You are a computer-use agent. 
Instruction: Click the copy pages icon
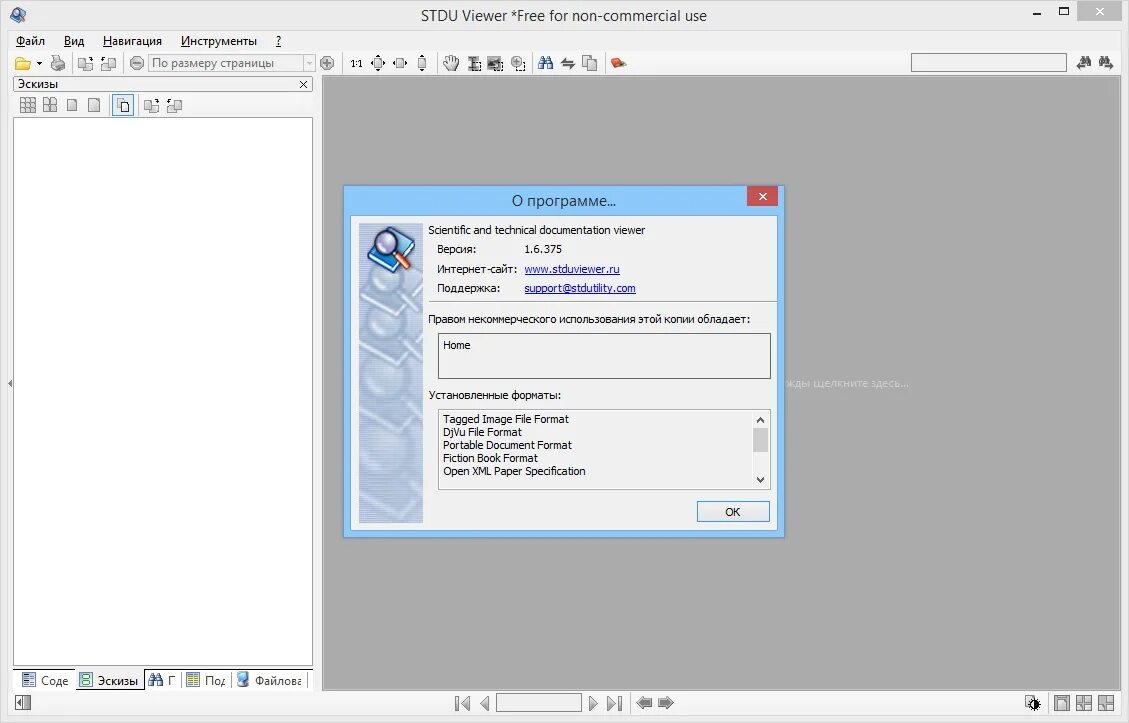[x=590, y=63]
